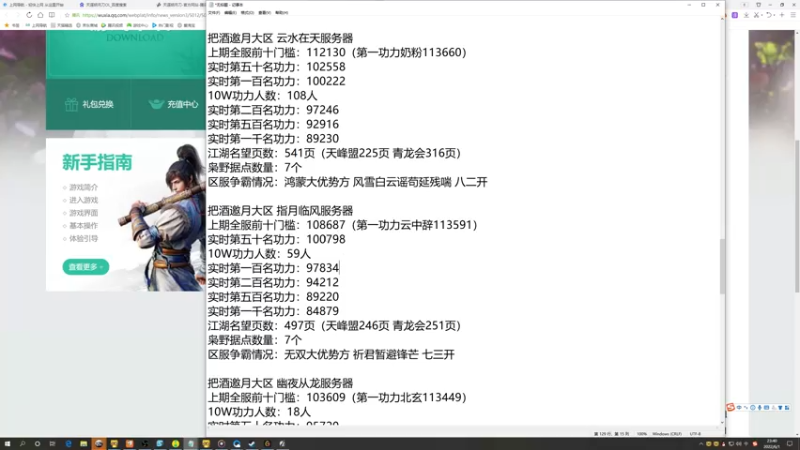Screen dimensions: 800x450
Task: Click the browser hamburger menu icon
Action: (x=793, y=15)
